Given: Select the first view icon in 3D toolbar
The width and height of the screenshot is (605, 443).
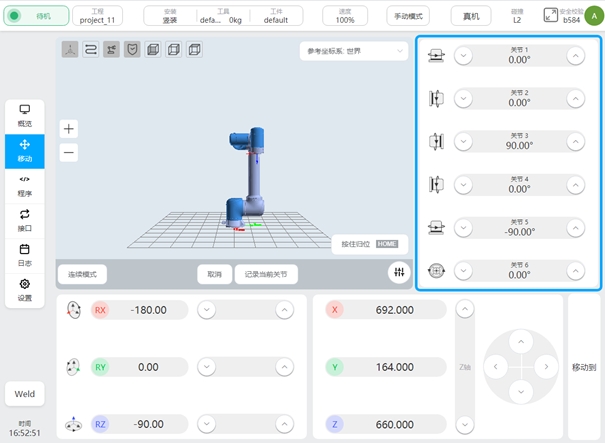Looking at the screenshot, I should pos(70,49).
